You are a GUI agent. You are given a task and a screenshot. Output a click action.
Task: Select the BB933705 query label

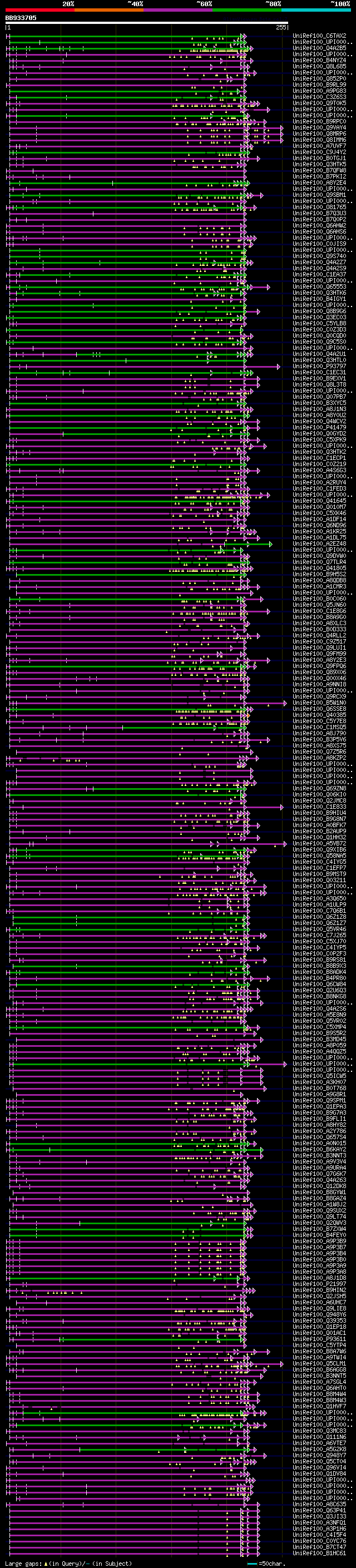coord(21,18)
